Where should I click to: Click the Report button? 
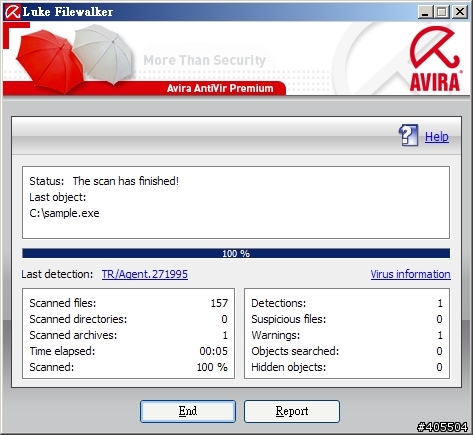292,411
